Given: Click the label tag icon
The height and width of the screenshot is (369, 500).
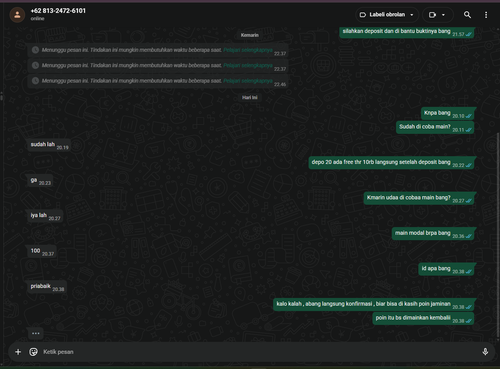Looking at the screenshot, I should click(363, 15).
